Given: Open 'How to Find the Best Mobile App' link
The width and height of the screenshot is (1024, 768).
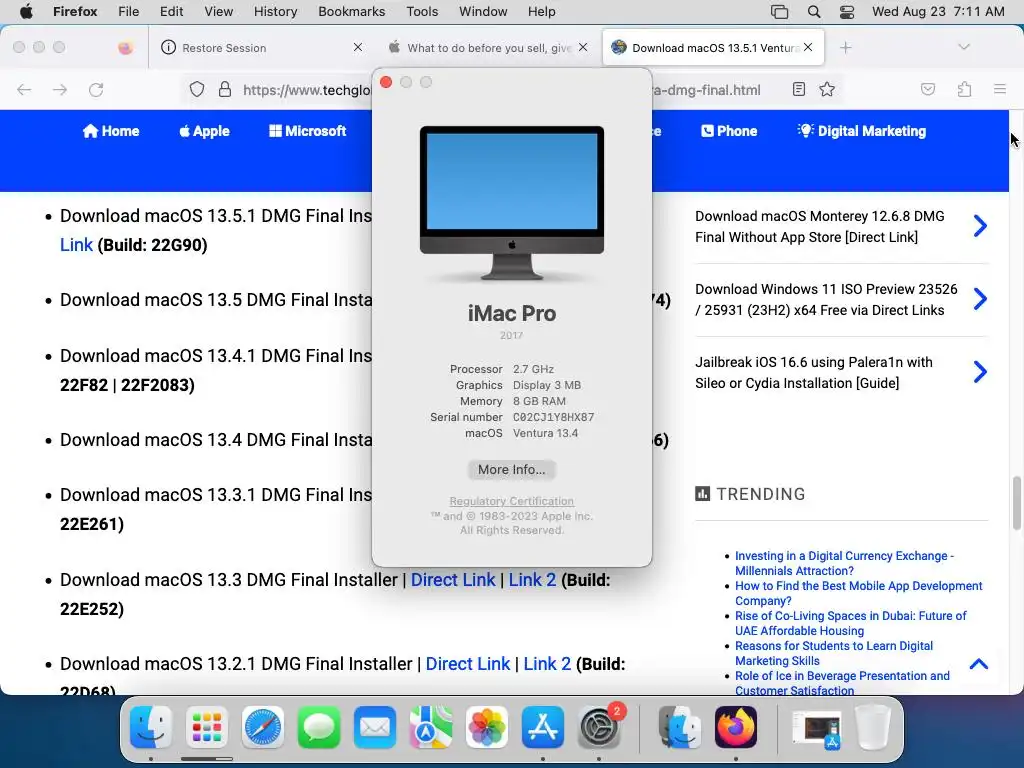Looking at the screenshot, I should click(859, 593).
